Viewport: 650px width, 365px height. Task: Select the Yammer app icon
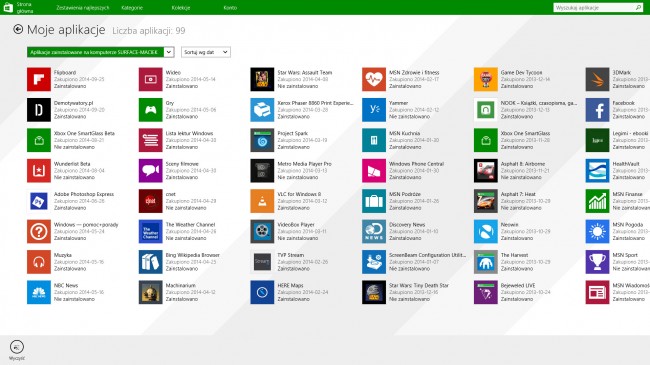click(x=374, y=110)
